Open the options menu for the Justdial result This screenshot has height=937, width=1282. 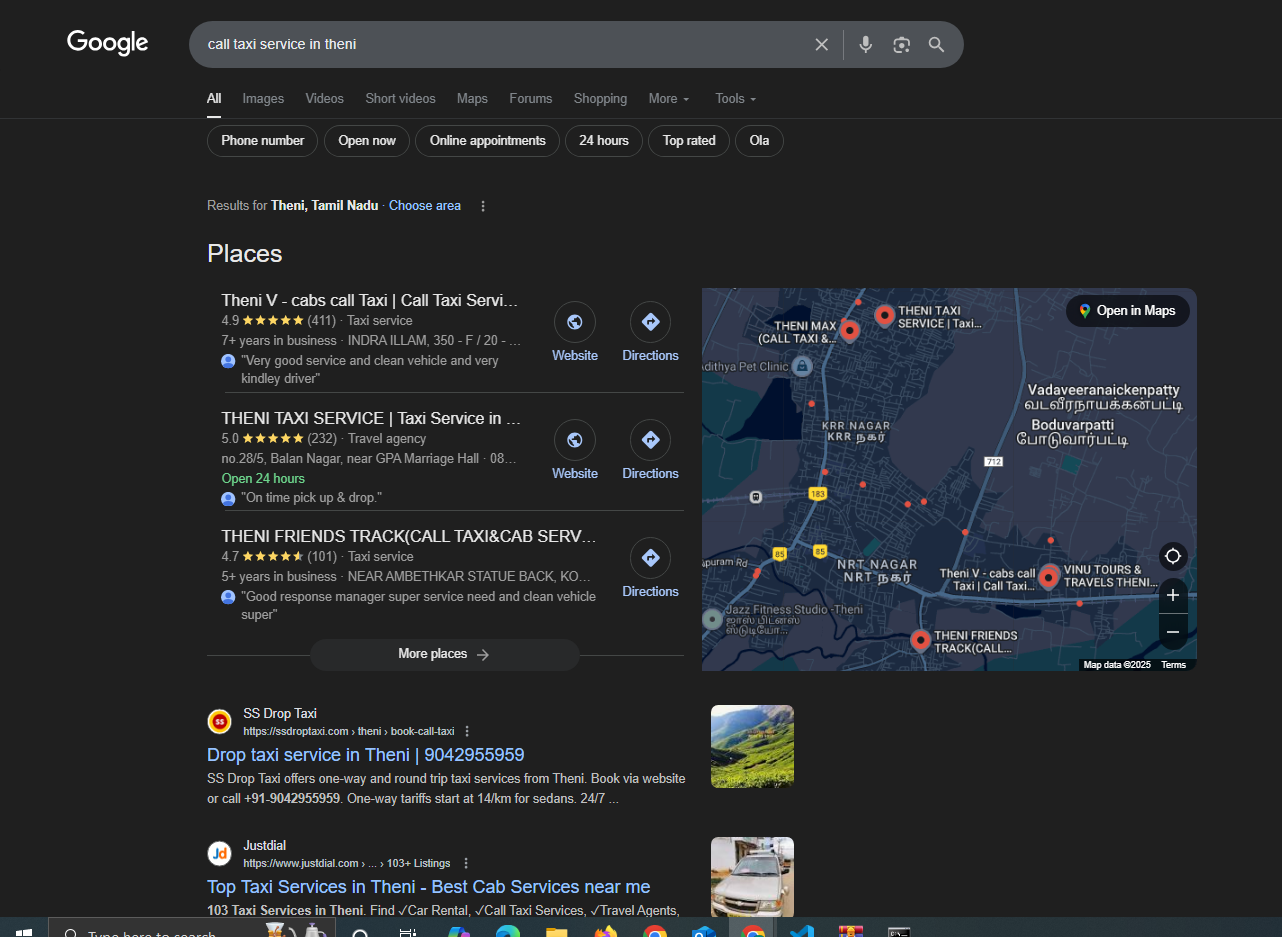(x=466, y=863)
